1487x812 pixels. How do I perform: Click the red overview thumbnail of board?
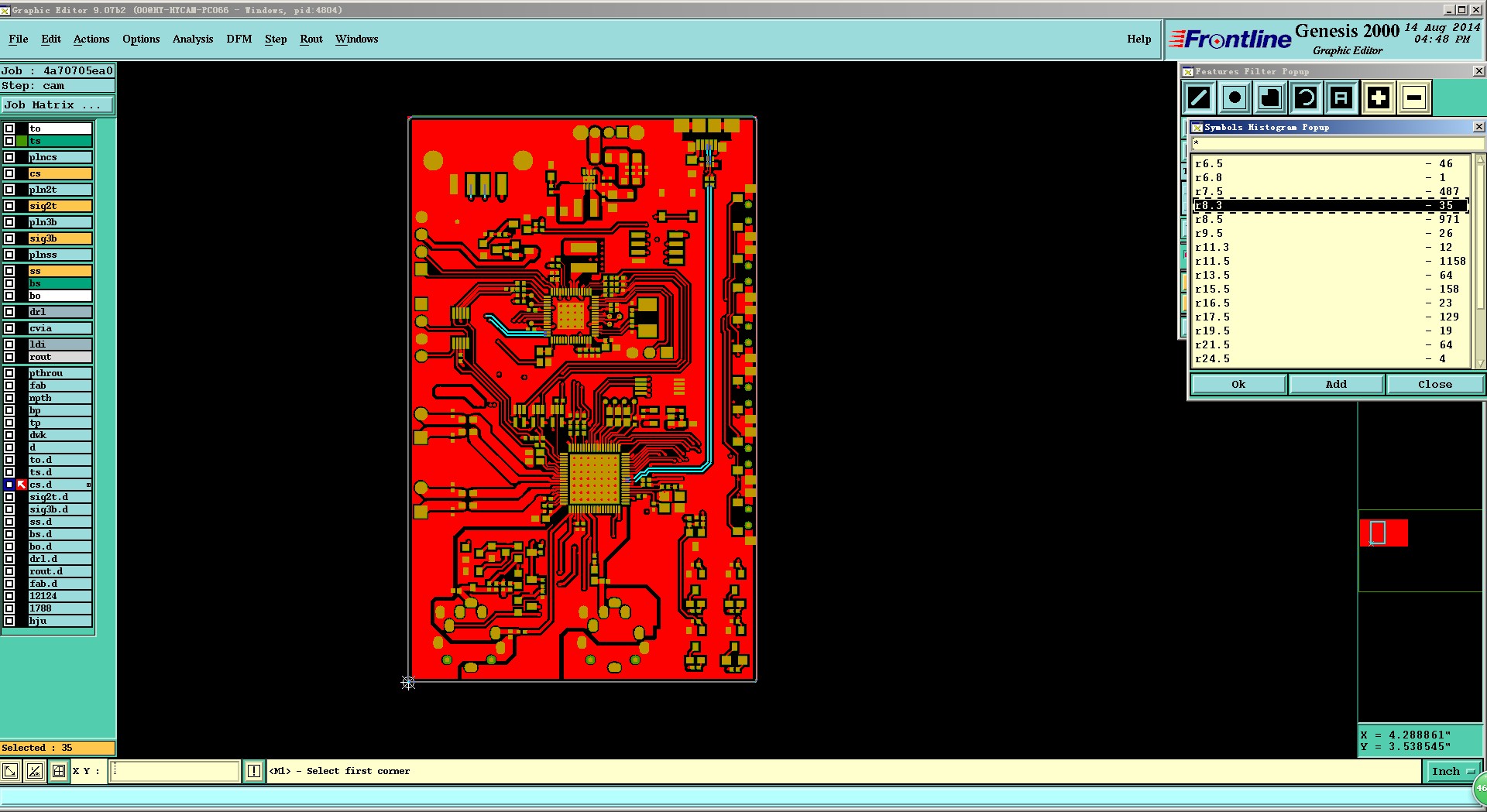pos(1384,533)
